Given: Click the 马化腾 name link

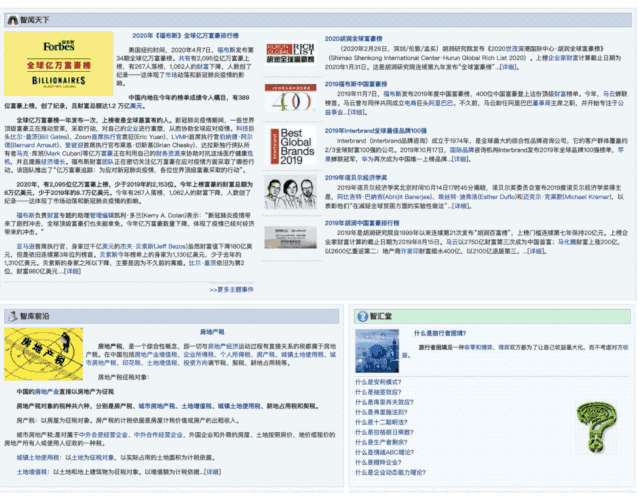Looking at the screenshot, I should coord(567,242).
